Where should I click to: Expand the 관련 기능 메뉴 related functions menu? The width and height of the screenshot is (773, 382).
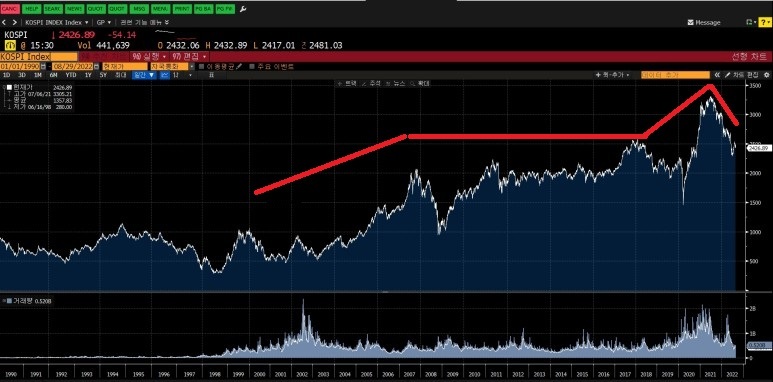point(145,23)
